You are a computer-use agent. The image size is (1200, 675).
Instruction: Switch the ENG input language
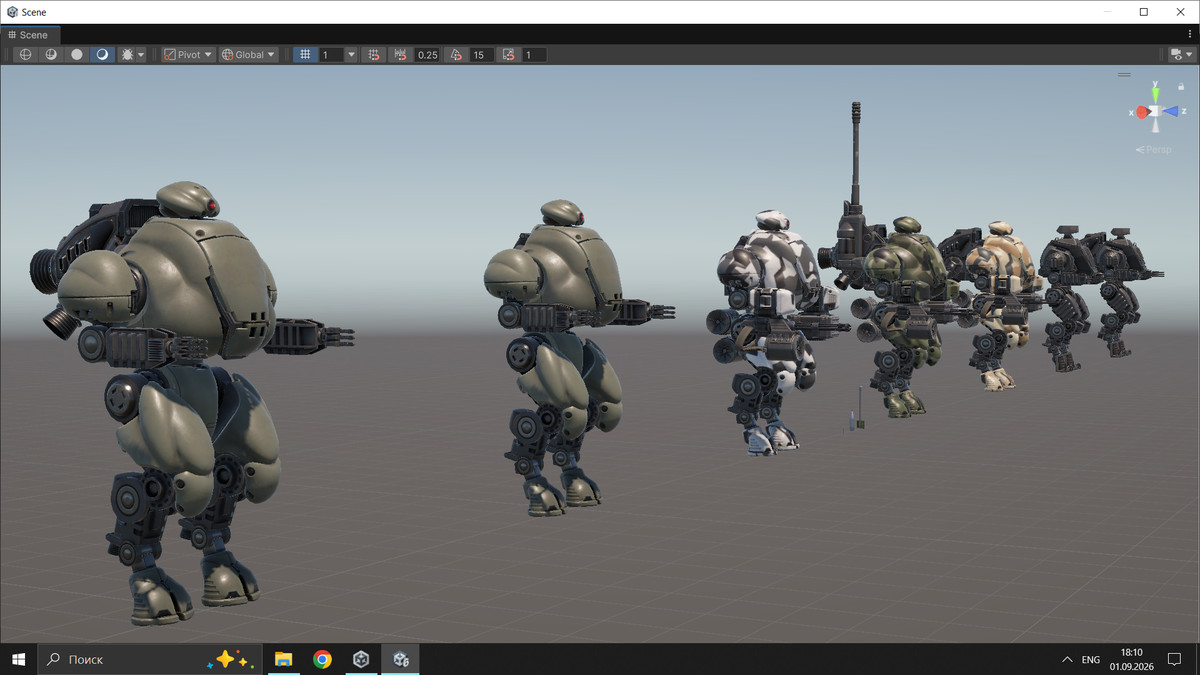point(1091,660)
